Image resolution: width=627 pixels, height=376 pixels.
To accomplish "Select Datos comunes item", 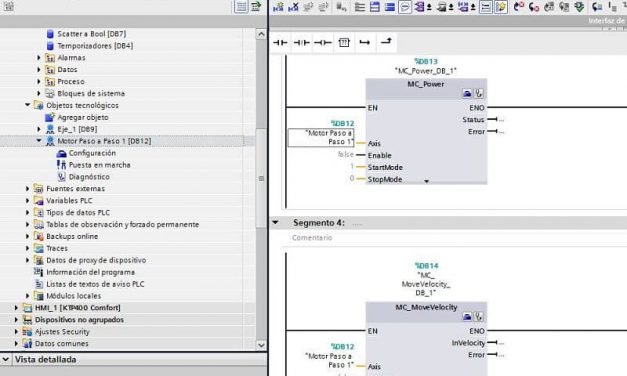I will (x=62, y=344).
